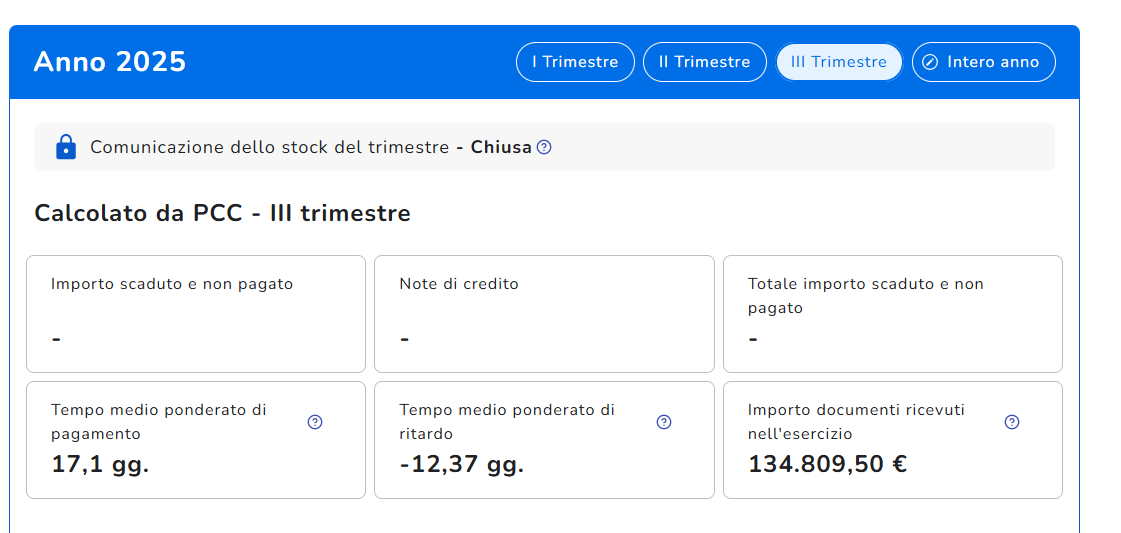Click the -12,37 gg. delay value

[461, 464]
